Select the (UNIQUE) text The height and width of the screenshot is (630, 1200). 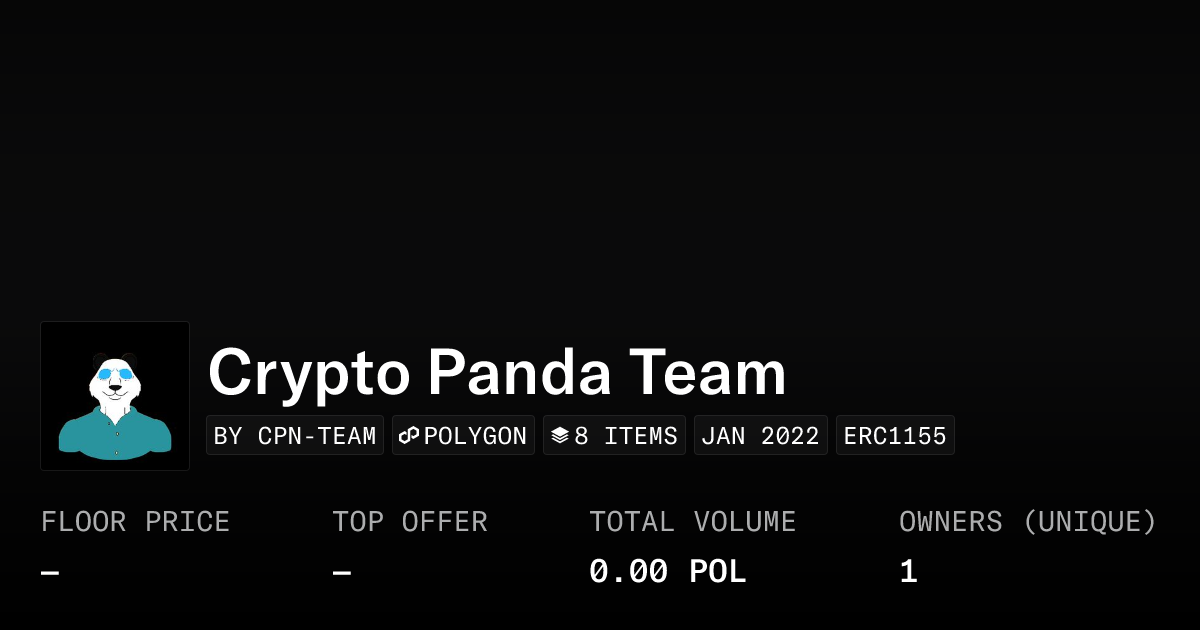[1089, 522]
